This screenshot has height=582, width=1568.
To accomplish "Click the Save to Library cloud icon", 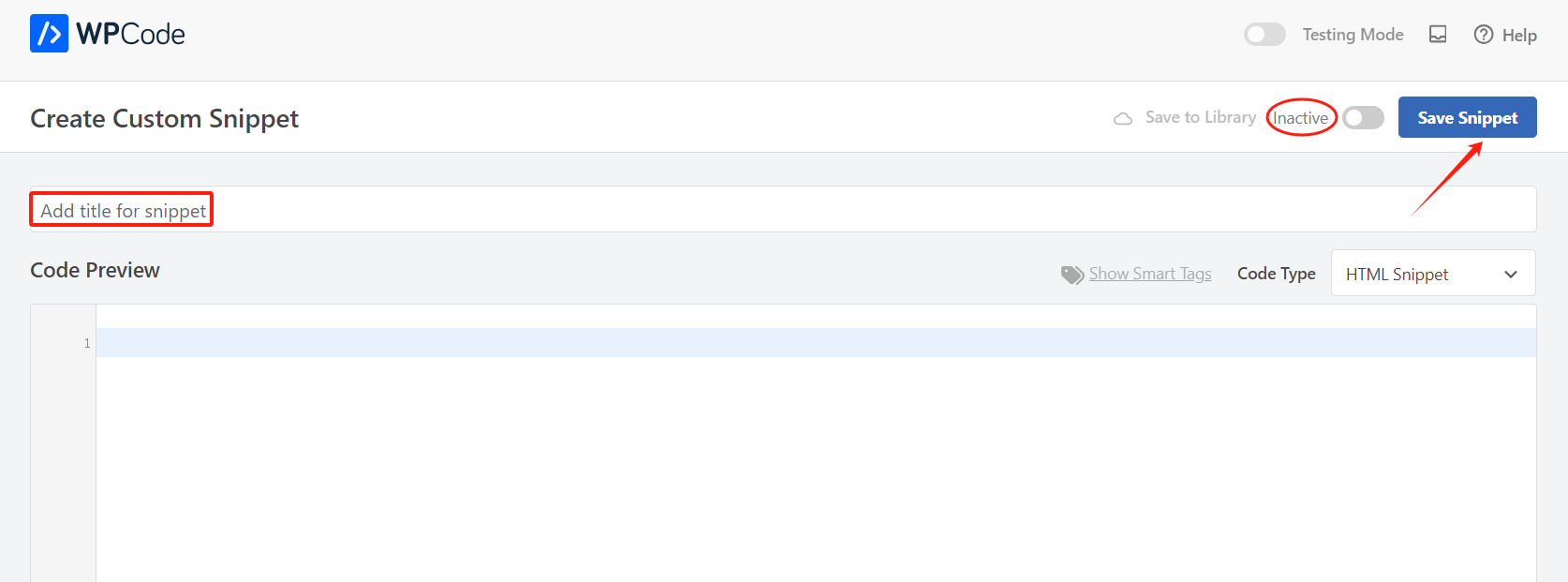I will click(1123, 119).
